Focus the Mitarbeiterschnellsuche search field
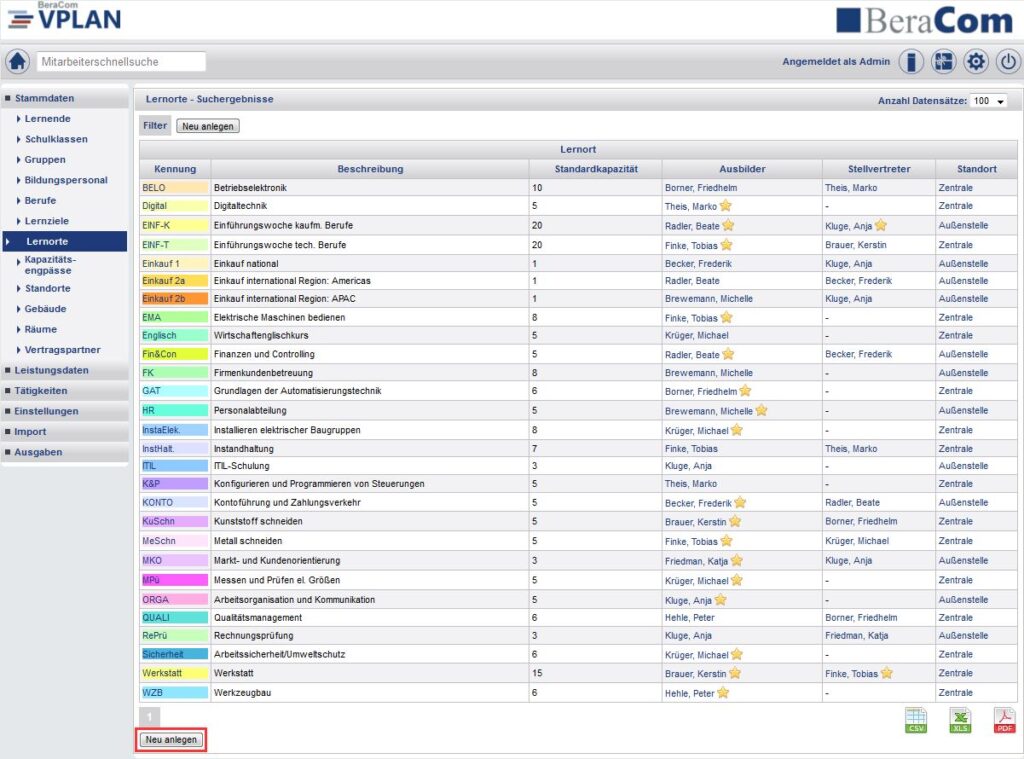 pyautogui.click(x=121, y=61)
